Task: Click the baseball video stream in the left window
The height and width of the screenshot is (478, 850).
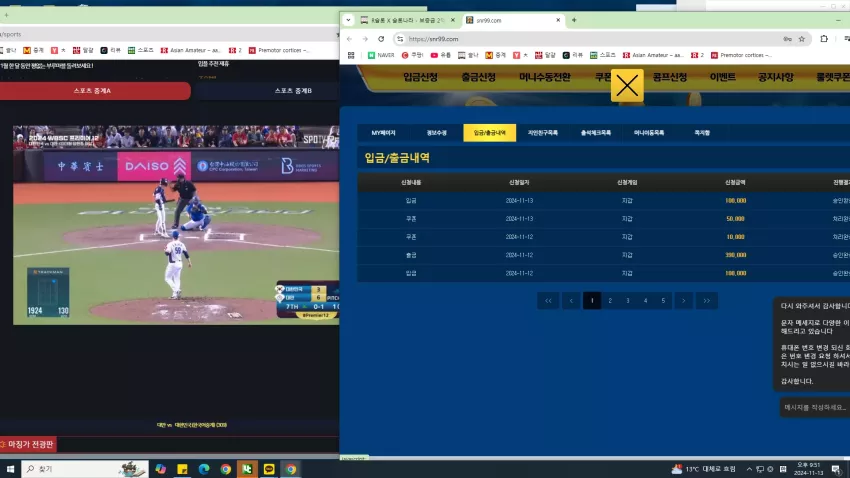Action: click(176, 225)
